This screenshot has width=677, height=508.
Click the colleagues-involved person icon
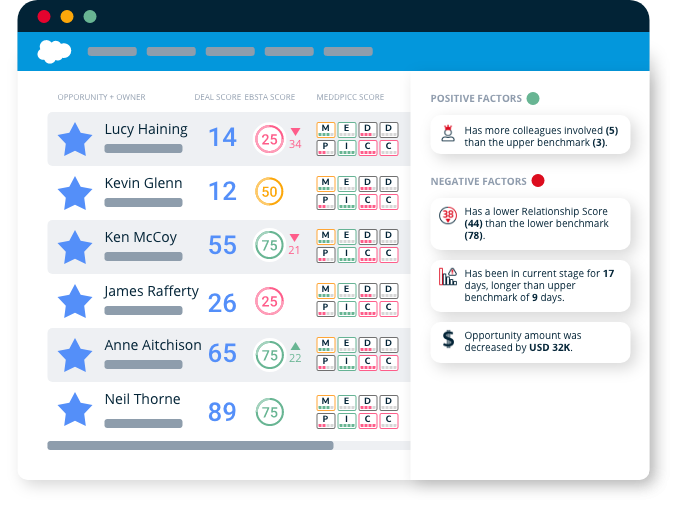tap(448, 133)
